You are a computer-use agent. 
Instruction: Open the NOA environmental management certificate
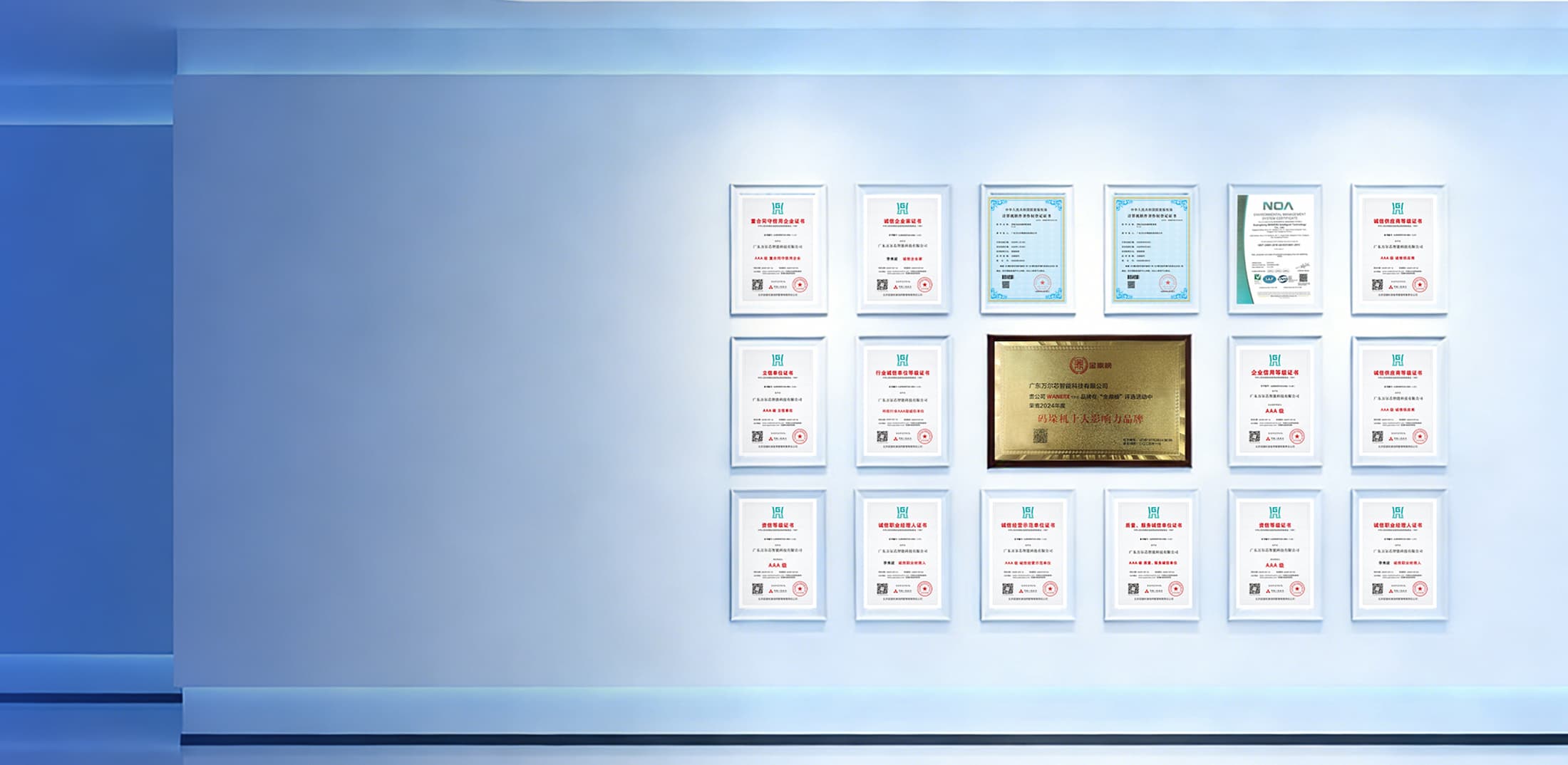click(x=1275, y=249)
